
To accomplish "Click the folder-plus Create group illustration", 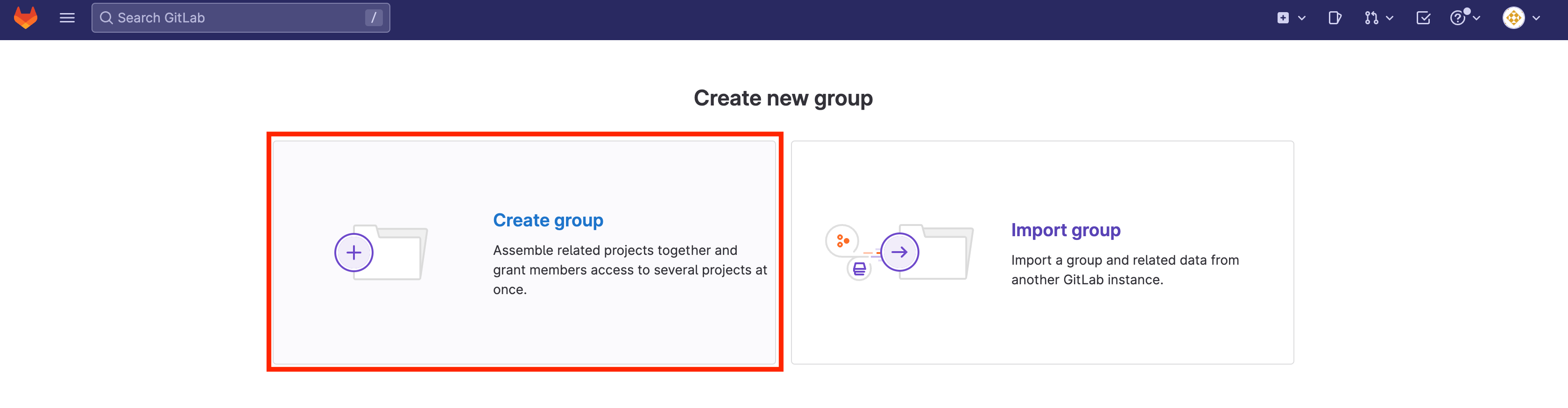I will (381, 252).
